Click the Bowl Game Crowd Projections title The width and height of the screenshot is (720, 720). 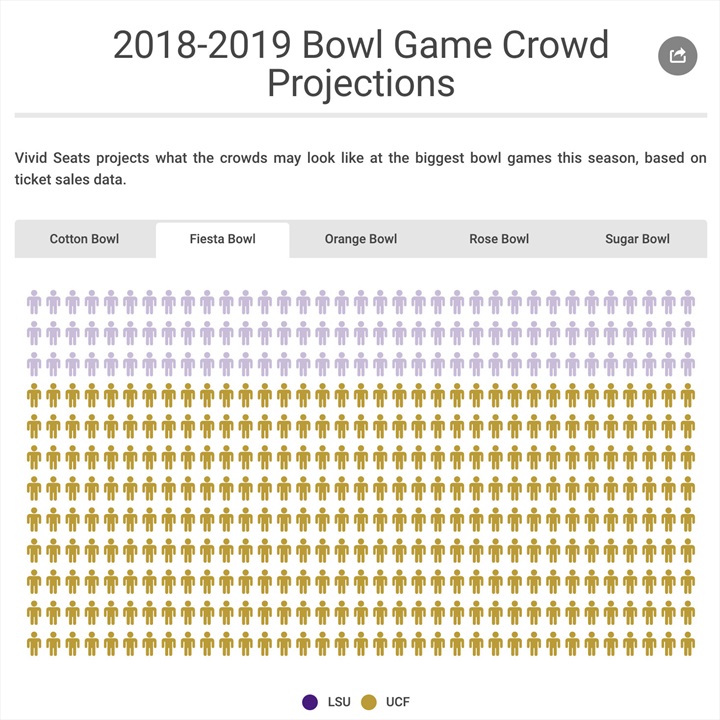(x=360, y=64)
